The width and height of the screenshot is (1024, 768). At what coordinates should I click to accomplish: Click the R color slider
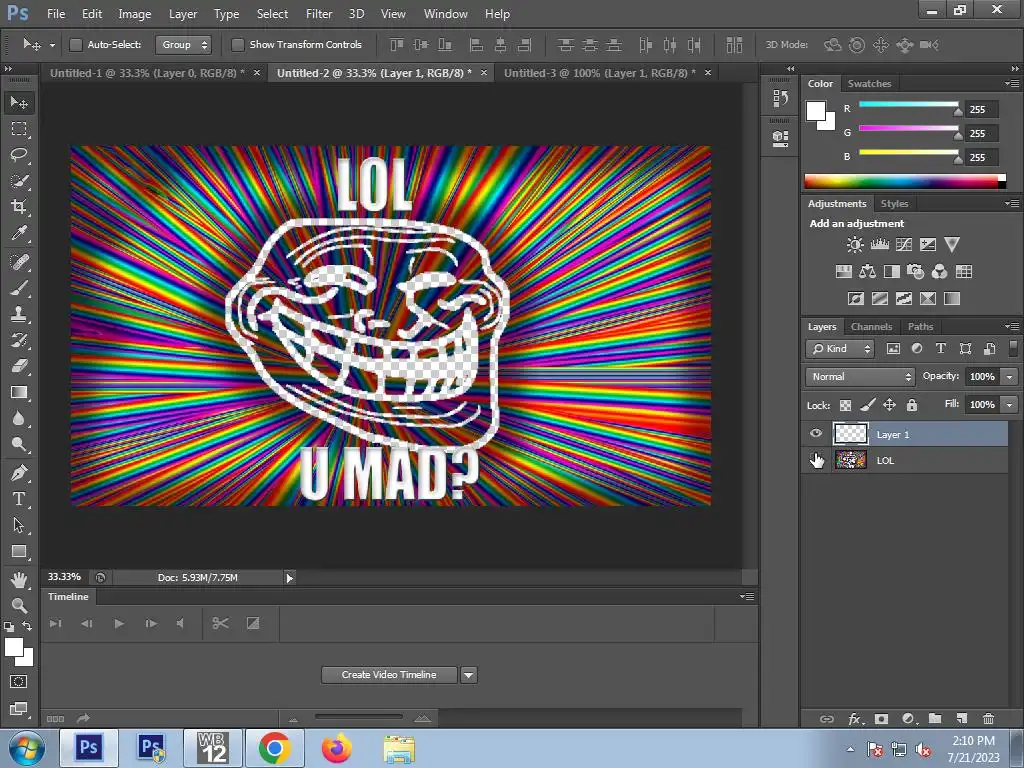[908, 105]
